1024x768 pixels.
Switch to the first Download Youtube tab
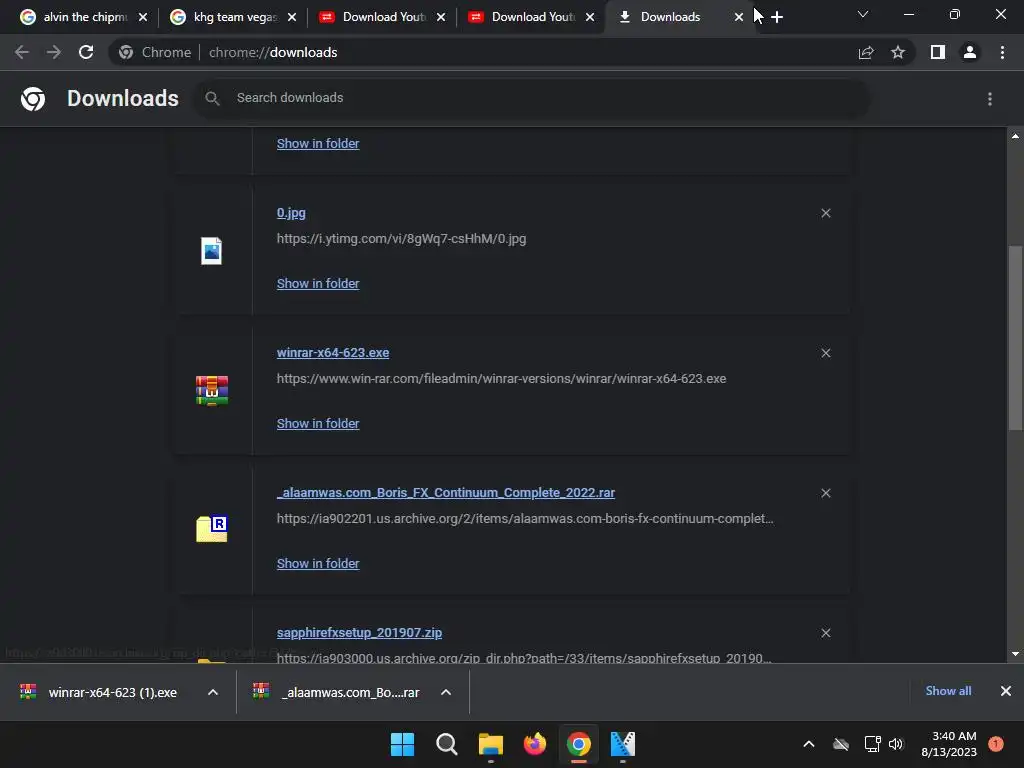tap(383, 17)
